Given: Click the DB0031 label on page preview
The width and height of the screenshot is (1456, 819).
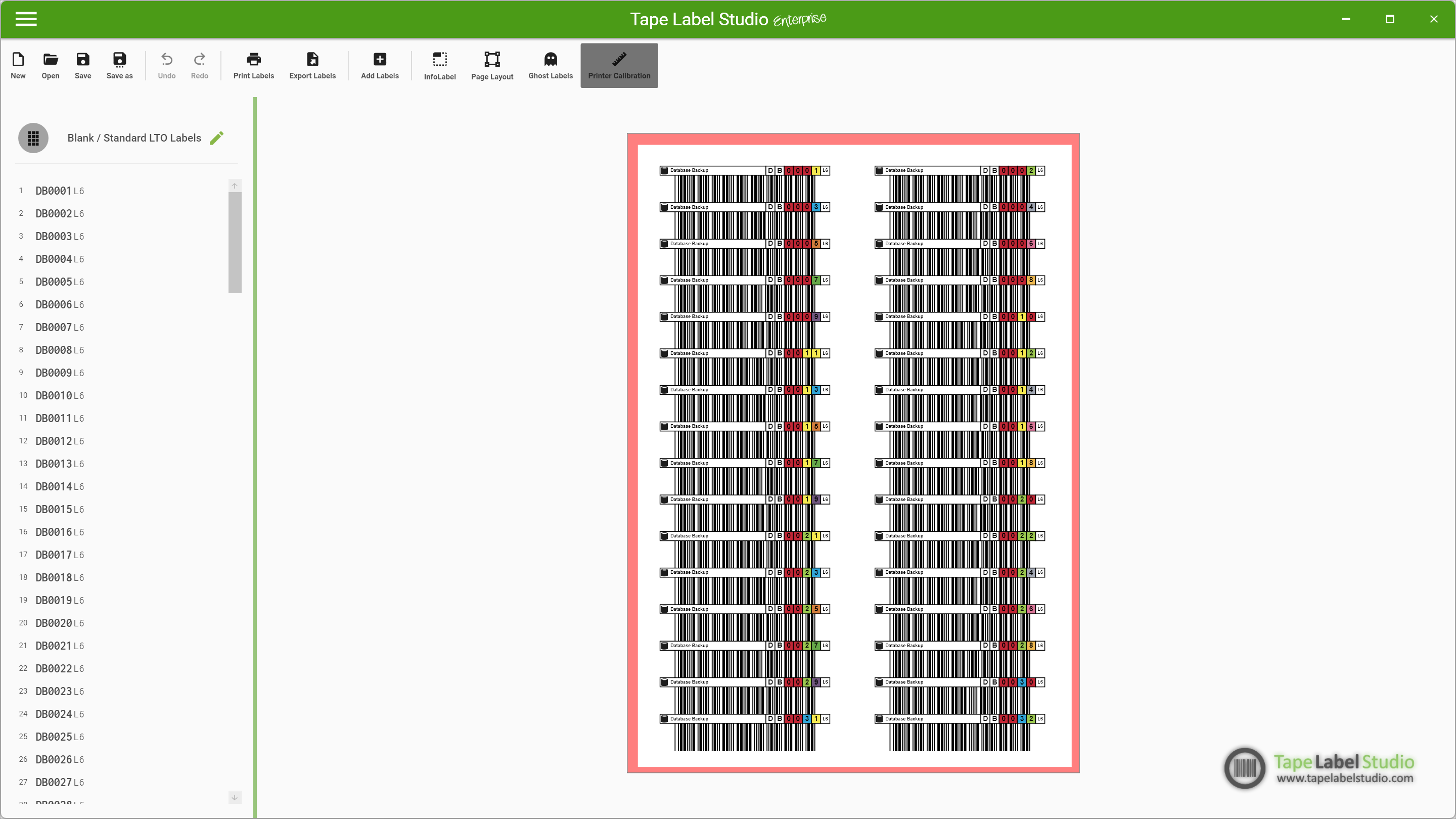Looking at the screenshot, I should tap(744, 733).
